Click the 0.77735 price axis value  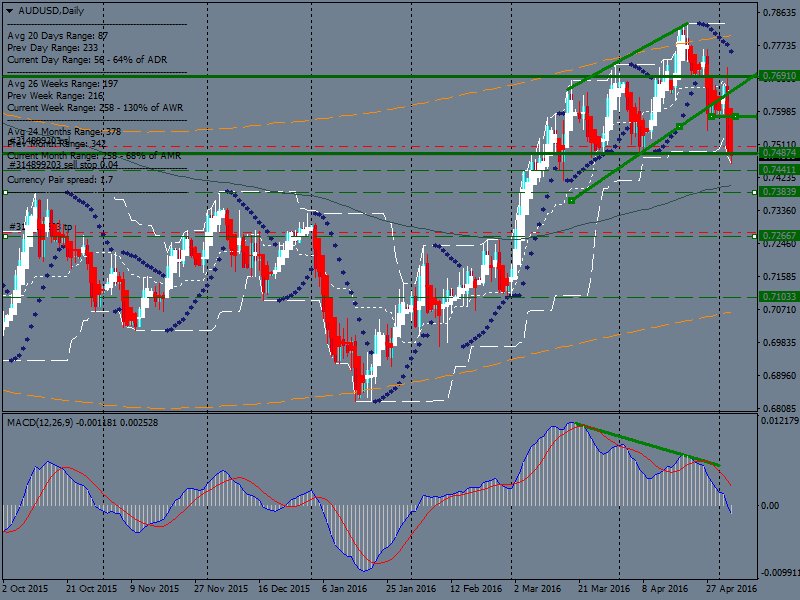tap(779, 45)
